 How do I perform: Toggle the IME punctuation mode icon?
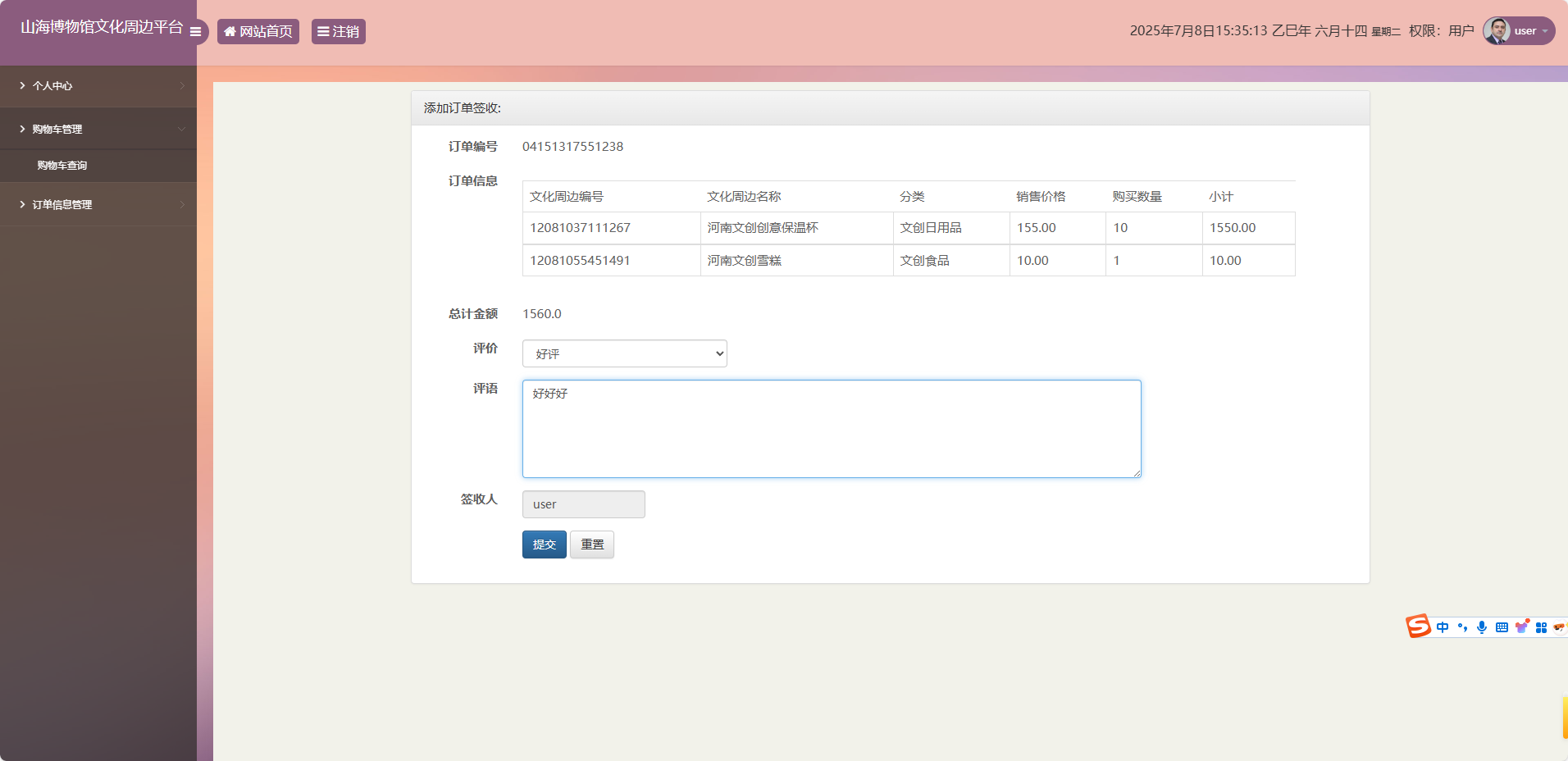tap(1462, 627)
